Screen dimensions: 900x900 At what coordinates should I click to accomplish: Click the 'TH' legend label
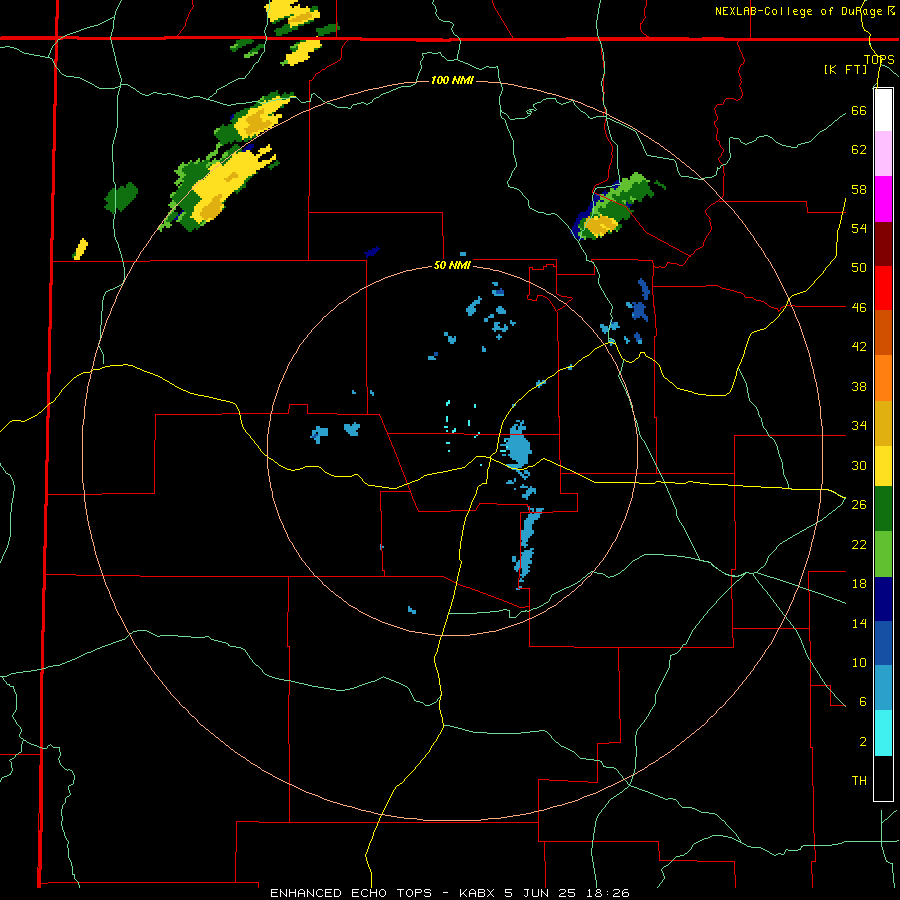click(859, 781)
